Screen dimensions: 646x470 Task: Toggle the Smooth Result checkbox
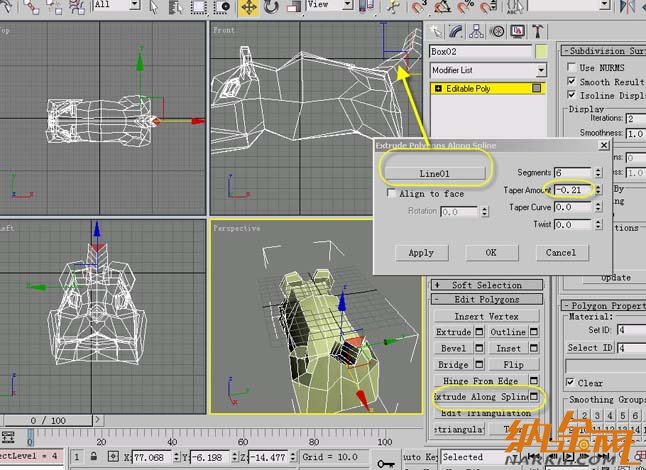(x=572, y=82)
